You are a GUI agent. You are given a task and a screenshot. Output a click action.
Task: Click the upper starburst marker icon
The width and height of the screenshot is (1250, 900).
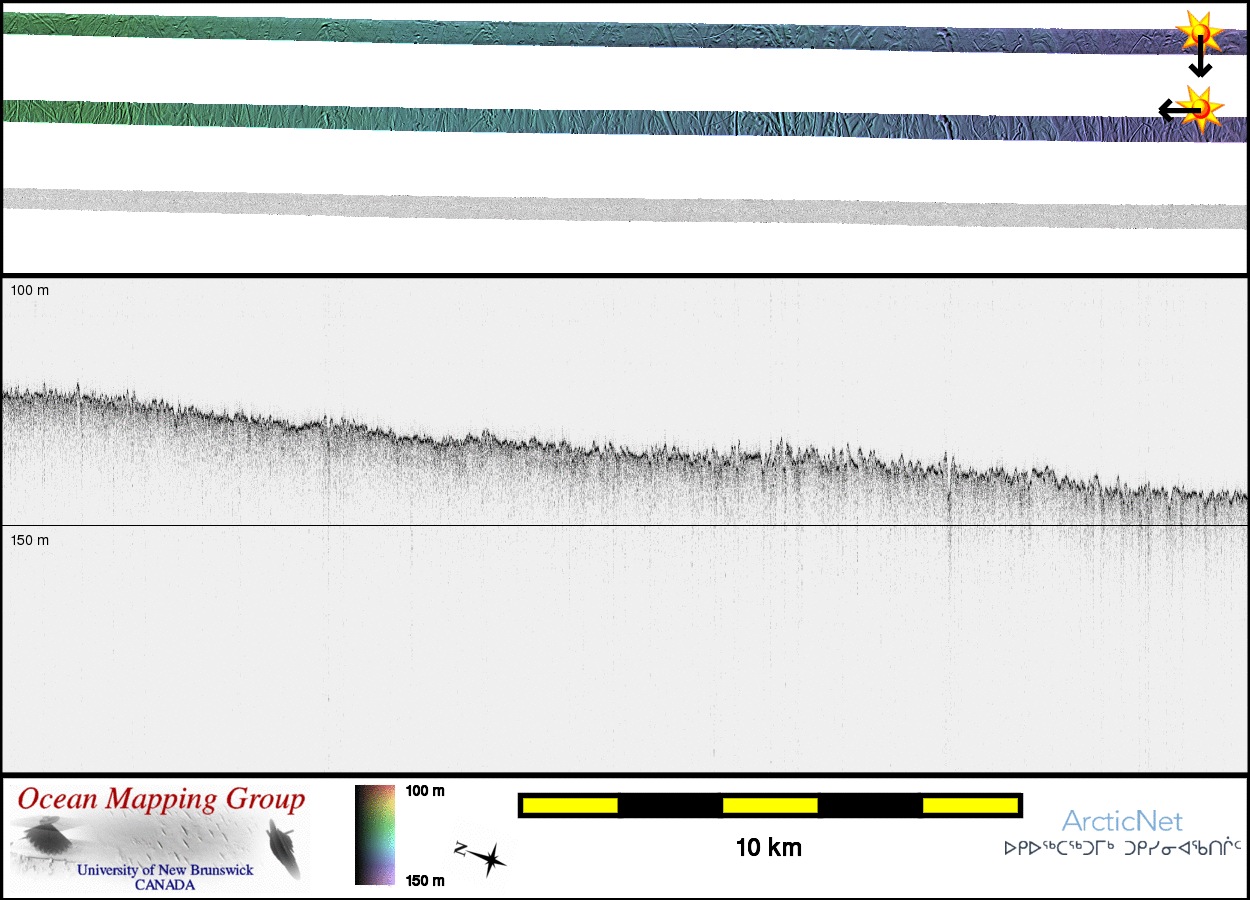(x=1197, y=32)
